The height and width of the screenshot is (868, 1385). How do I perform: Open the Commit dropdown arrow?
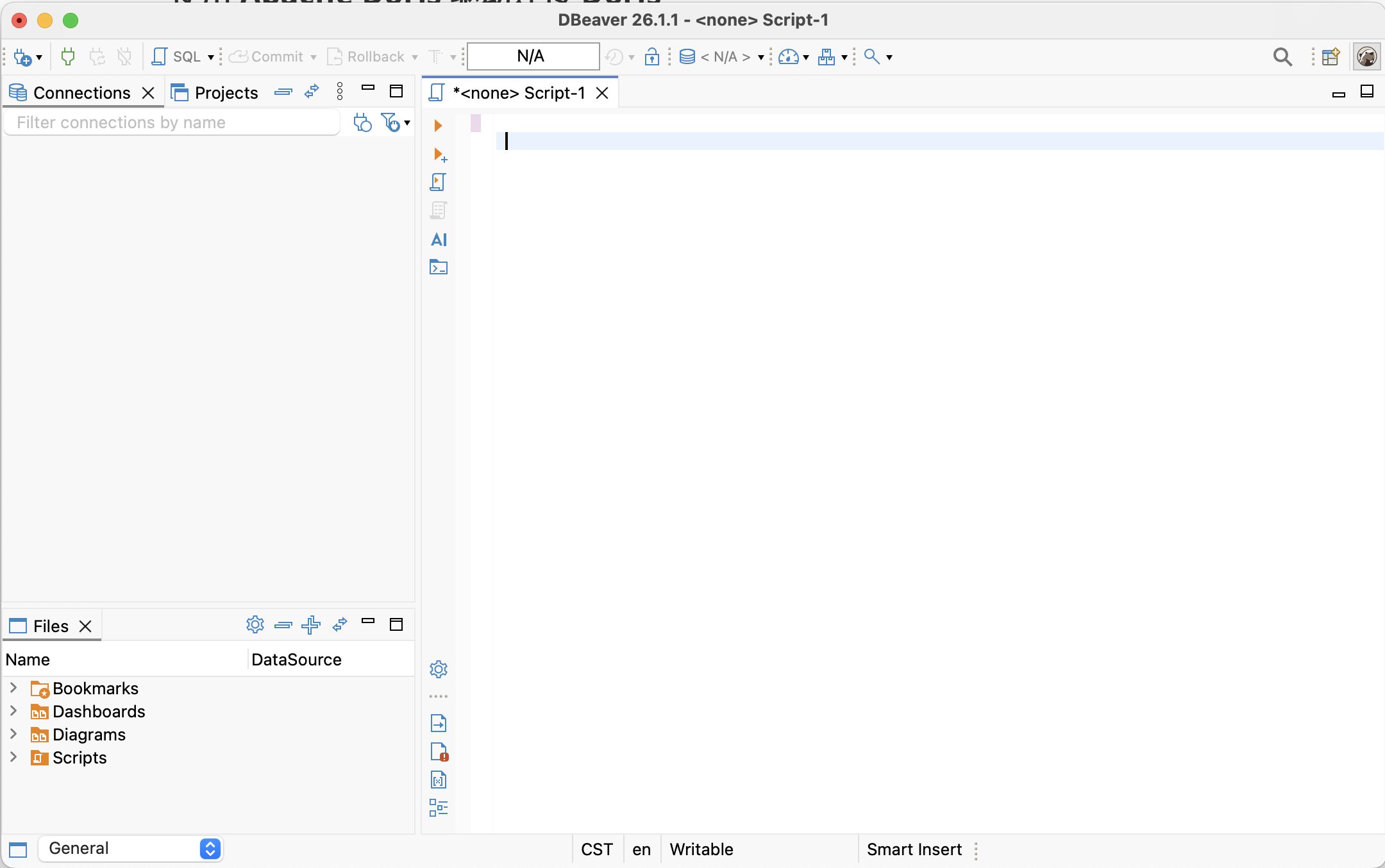[314, 58]
